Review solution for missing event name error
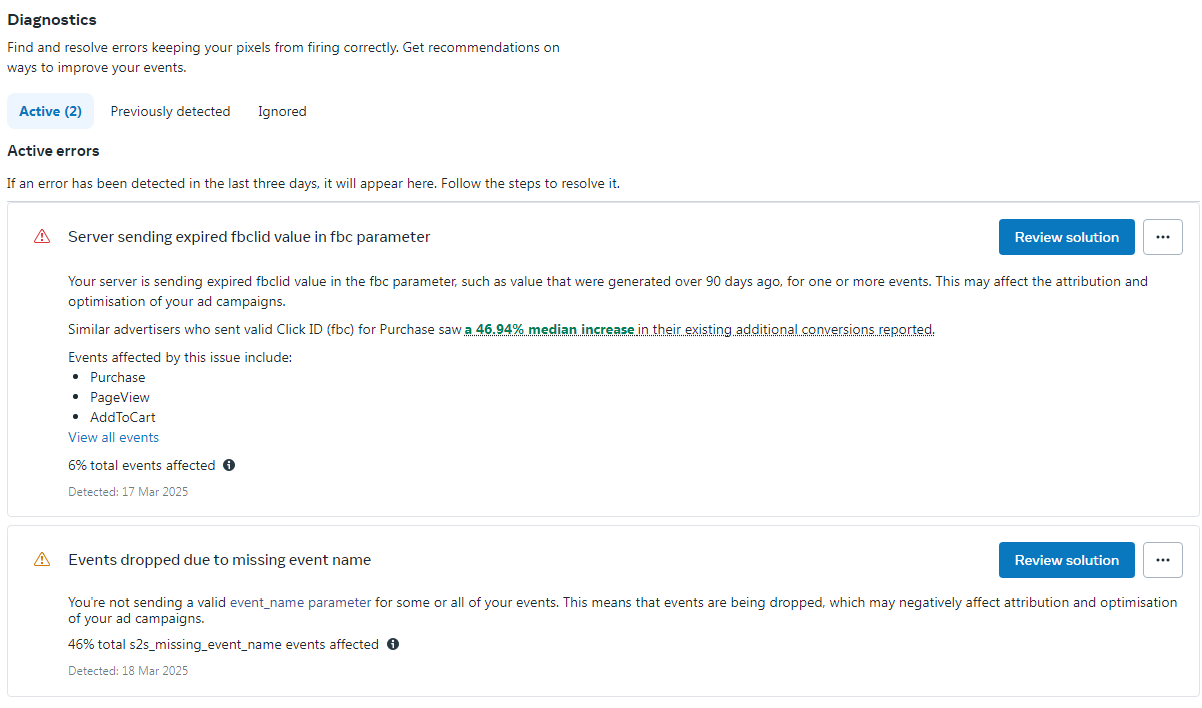 [1066, 560]
